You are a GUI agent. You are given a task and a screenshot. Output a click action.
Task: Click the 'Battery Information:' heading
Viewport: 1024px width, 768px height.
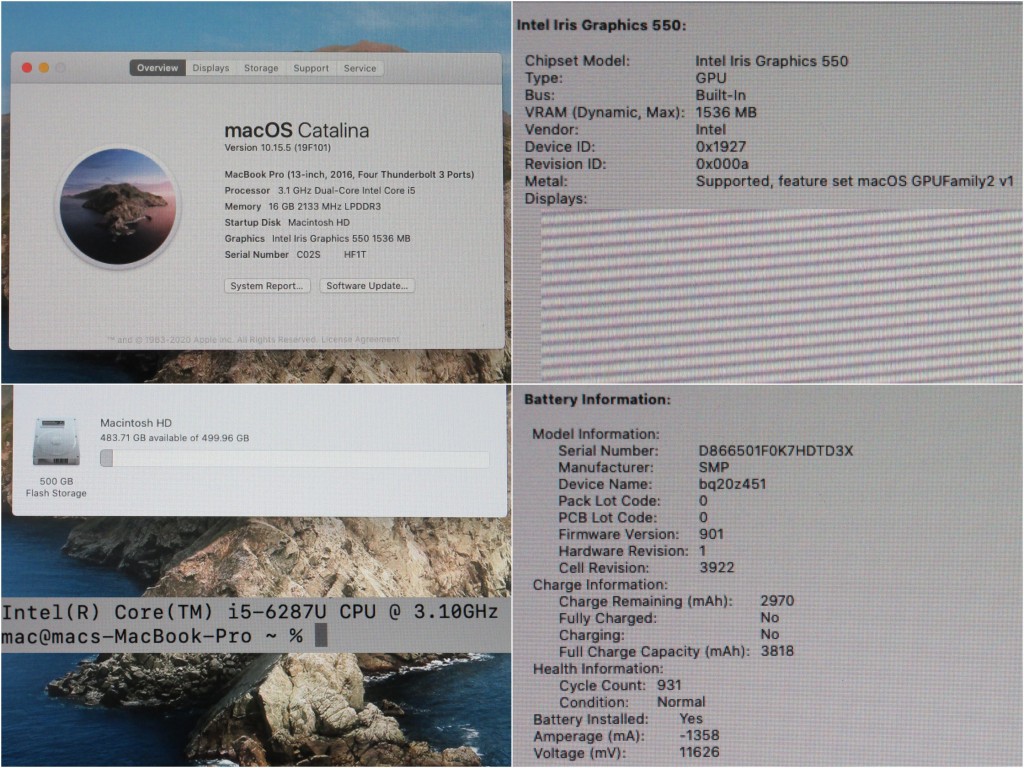(597, 400)
